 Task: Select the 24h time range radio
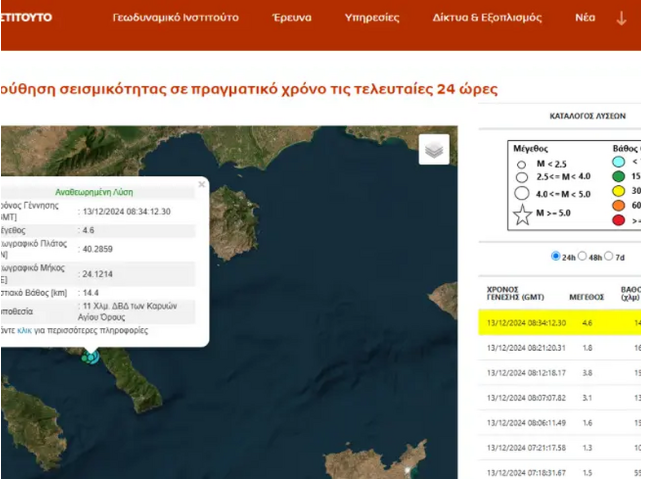(x=557, y=257)
